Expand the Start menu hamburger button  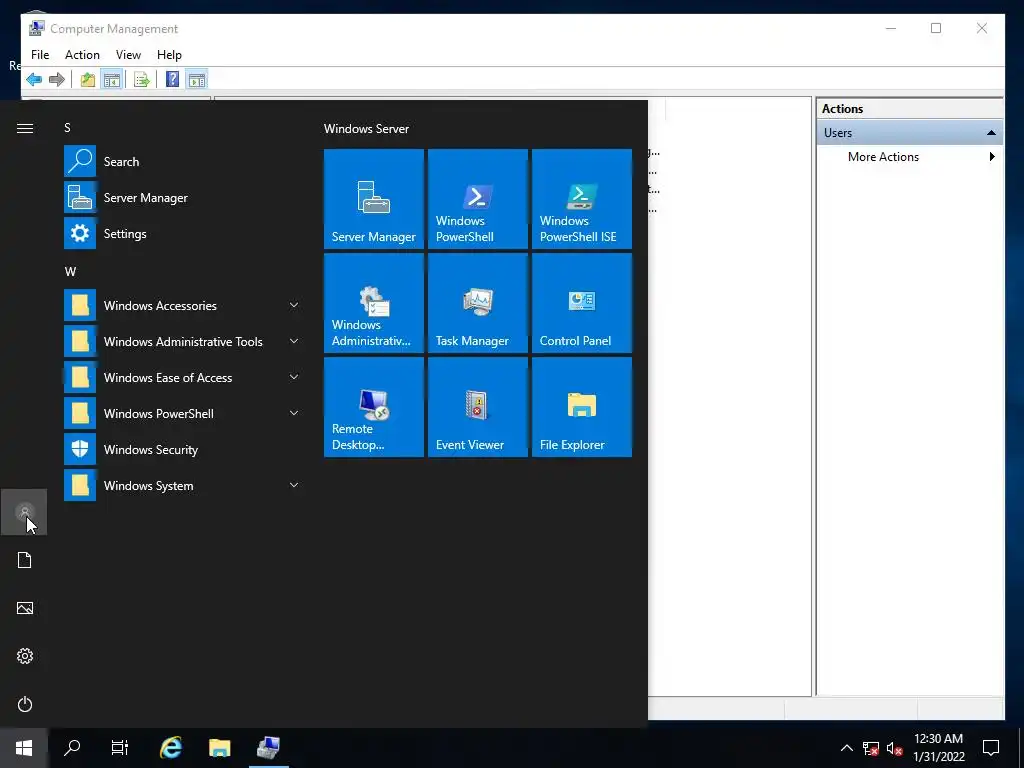click(25, 128)
